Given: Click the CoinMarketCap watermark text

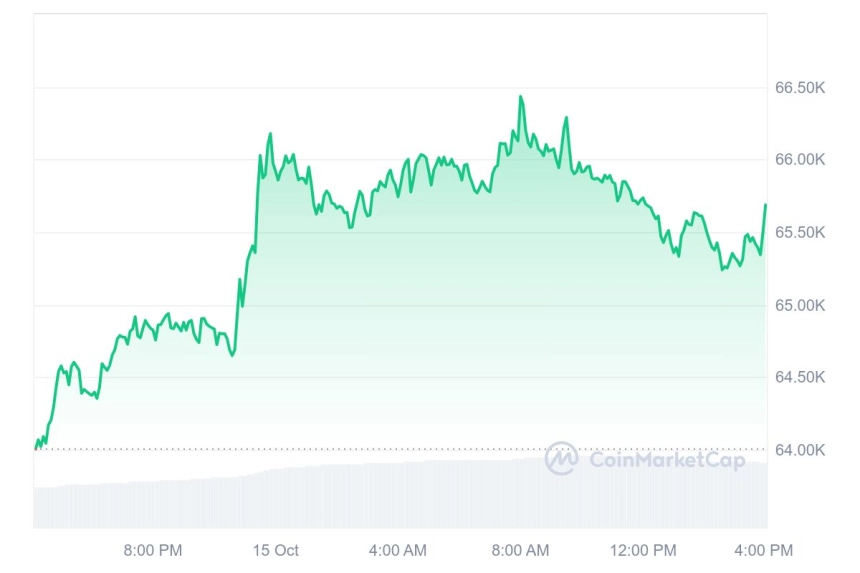Looking at the screenshot, I should pos(667,459).
